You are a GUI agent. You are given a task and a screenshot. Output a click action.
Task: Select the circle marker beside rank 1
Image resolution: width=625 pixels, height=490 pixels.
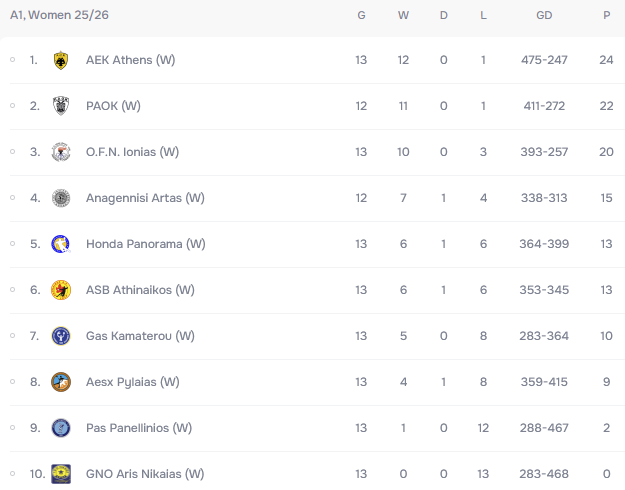13,60
